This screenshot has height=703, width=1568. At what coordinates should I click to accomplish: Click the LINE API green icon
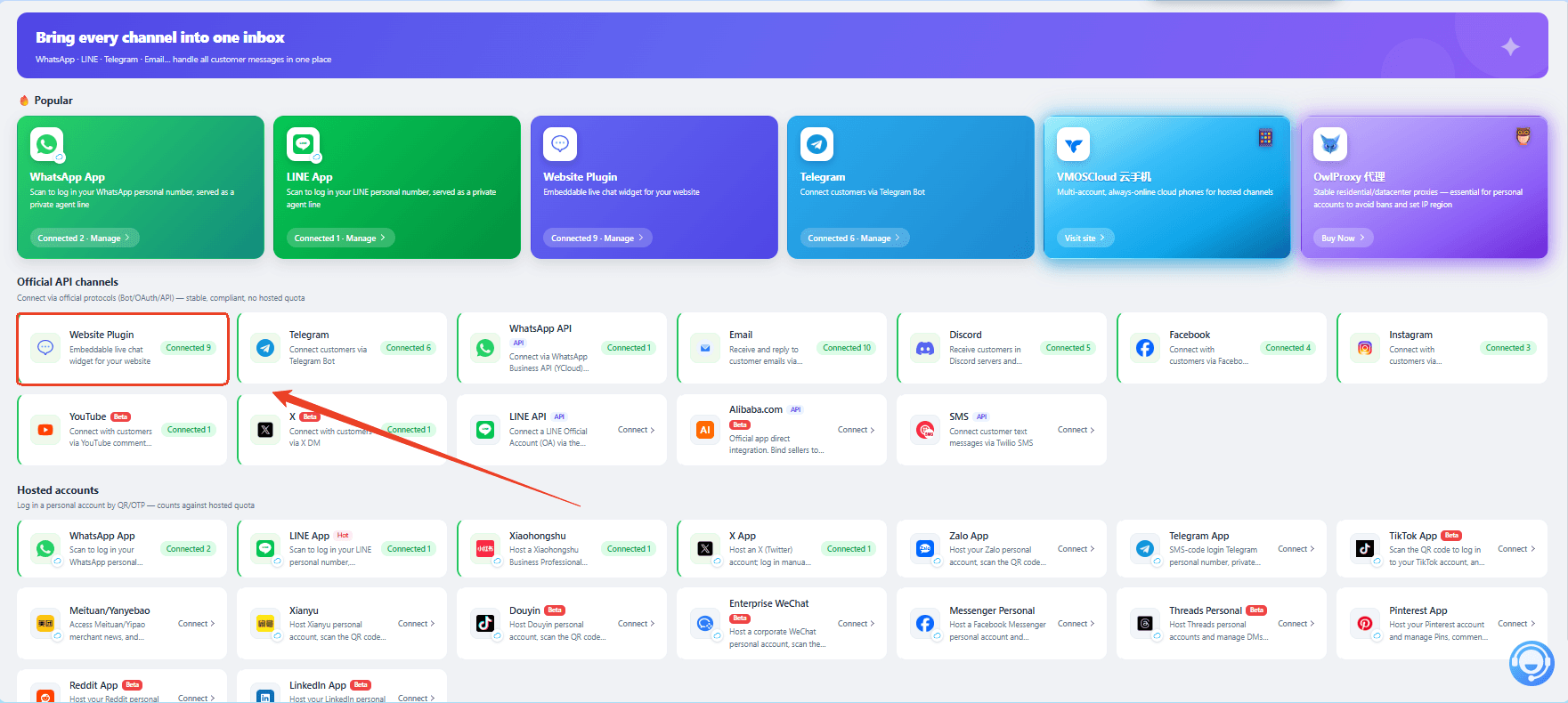[x=485, y=430]
